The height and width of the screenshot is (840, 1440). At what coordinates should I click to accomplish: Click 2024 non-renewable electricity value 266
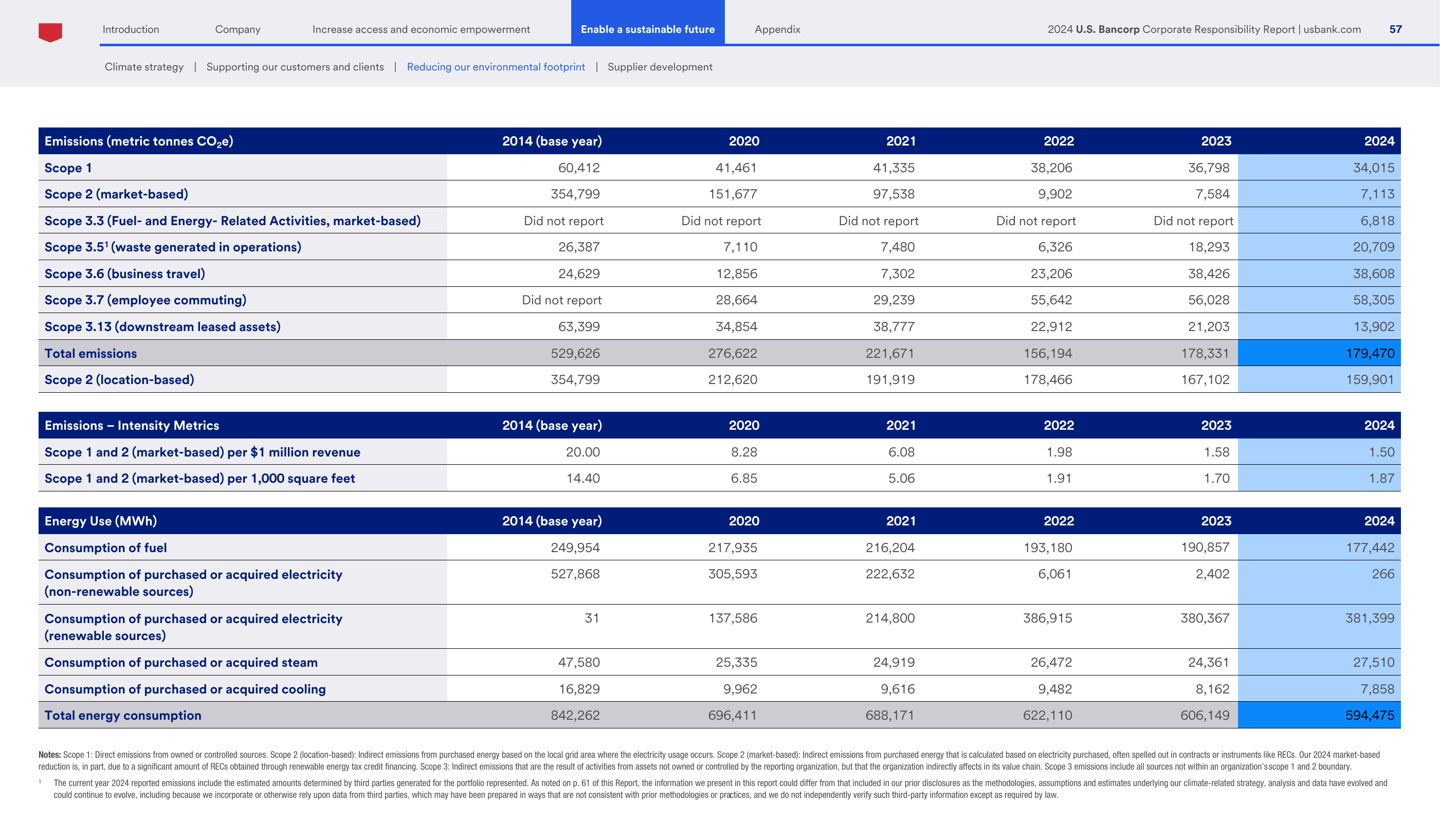coord(1383,574)
